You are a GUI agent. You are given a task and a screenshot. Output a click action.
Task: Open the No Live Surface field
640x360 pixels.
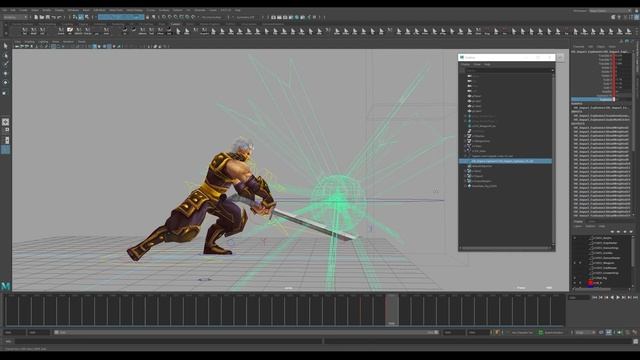[x=211, y=17]
